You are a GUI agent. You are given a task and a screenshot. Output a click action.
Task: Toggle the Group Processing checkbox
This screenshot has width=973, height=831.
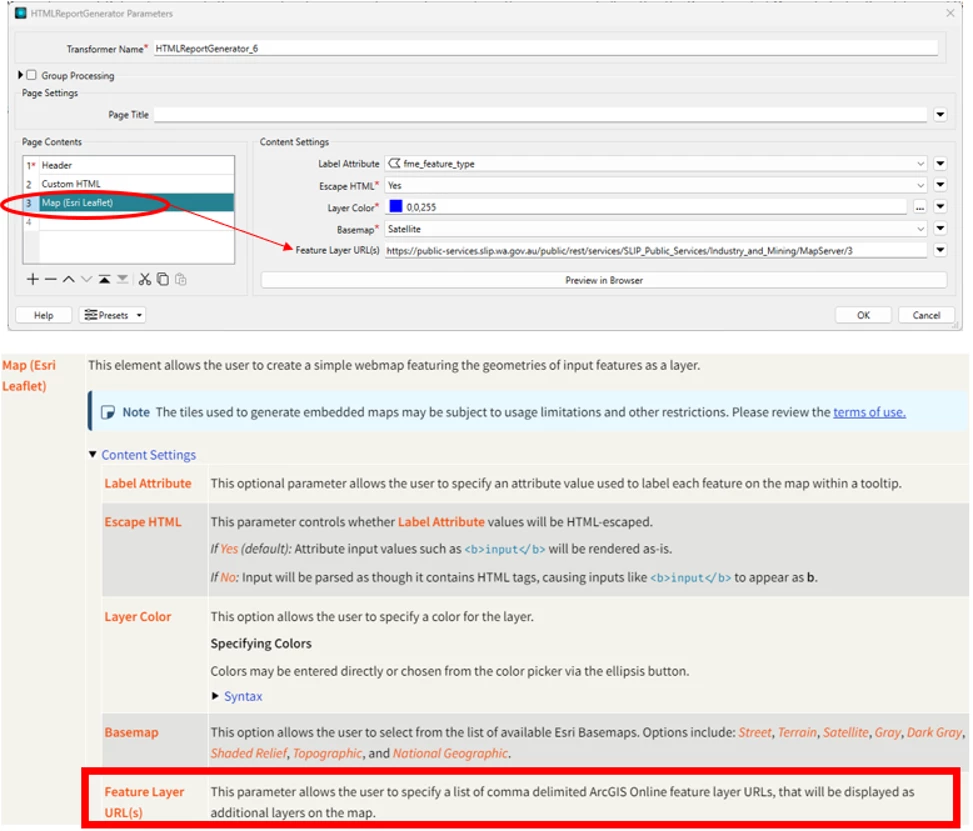tap(32, 75)
